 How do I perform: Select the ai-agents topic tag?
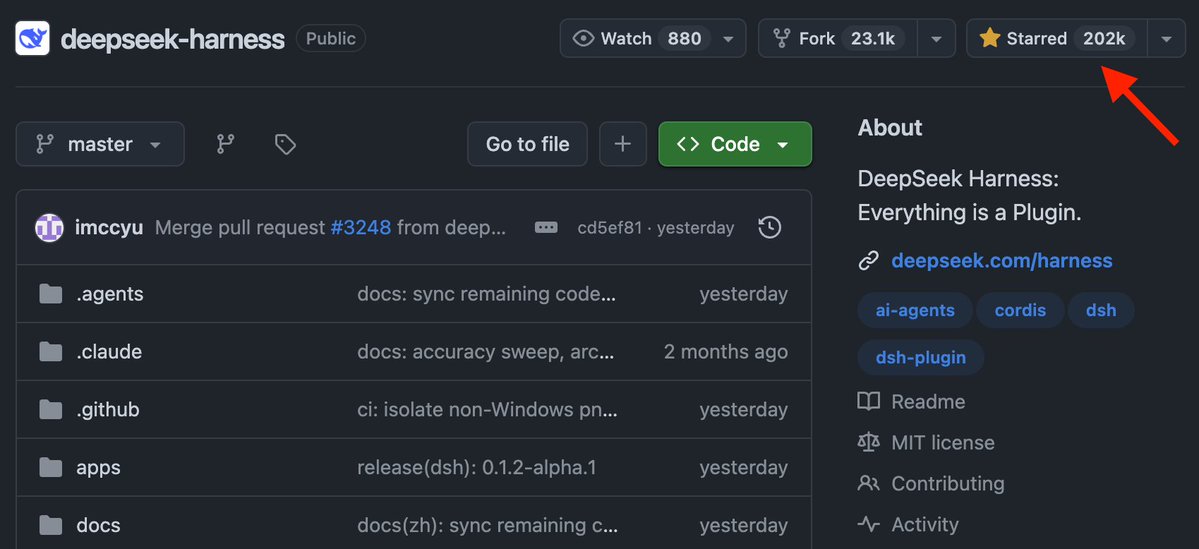(x=915, y=310)
